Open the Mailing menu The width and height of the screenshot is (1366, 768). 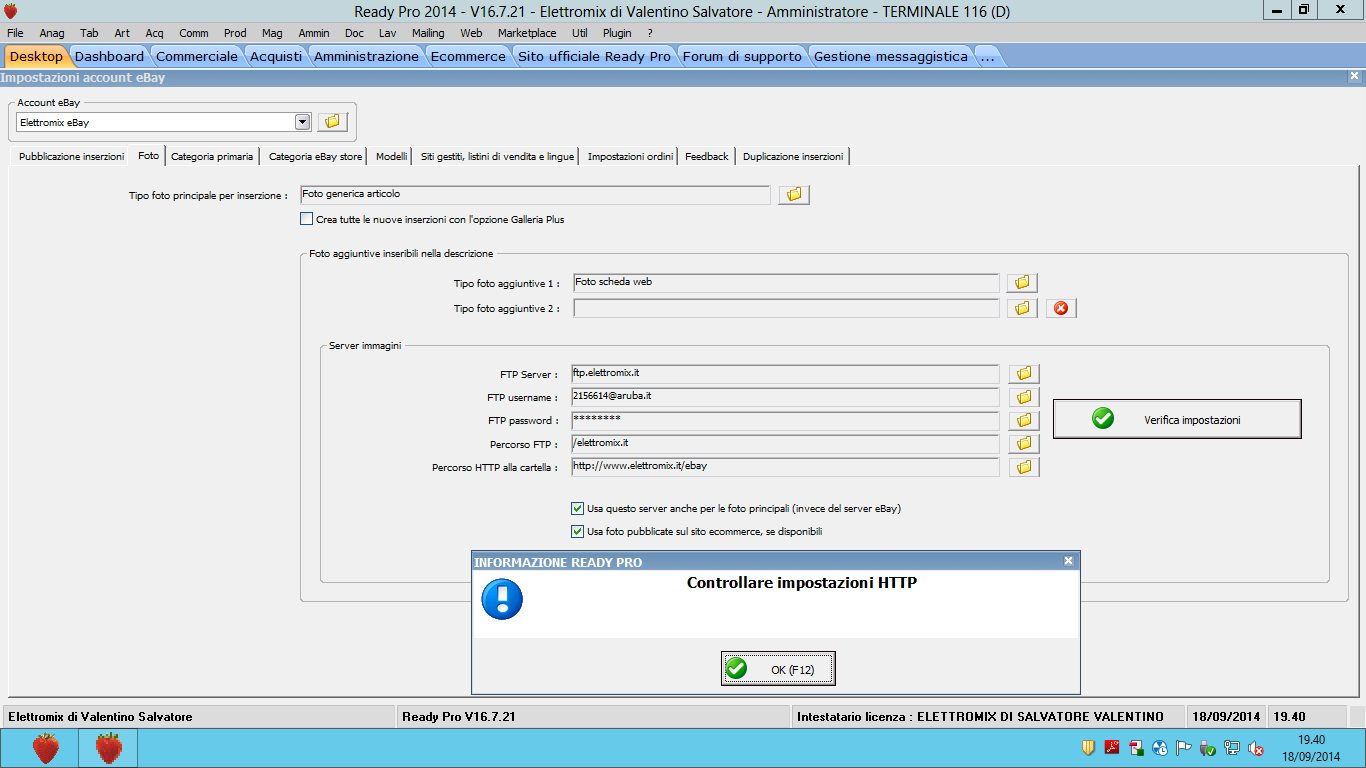coord(428,33)
